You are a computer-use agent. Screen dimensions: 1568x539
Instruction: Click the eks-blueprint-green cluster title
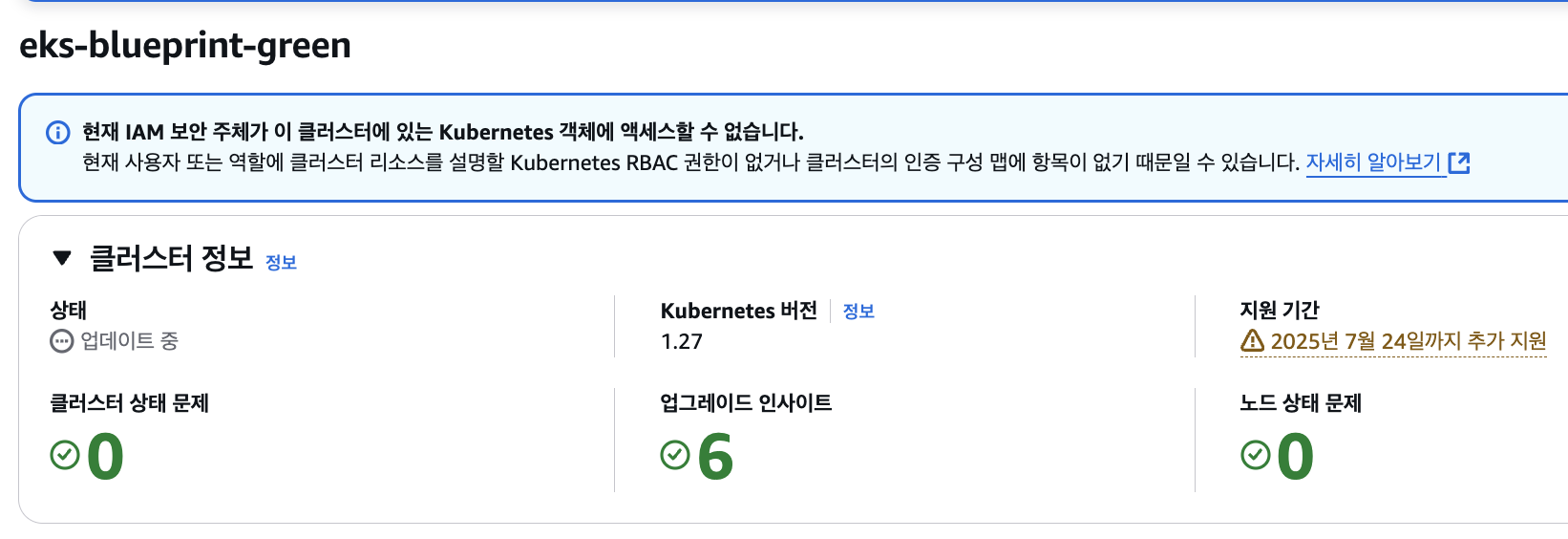(x=185, y=45)
